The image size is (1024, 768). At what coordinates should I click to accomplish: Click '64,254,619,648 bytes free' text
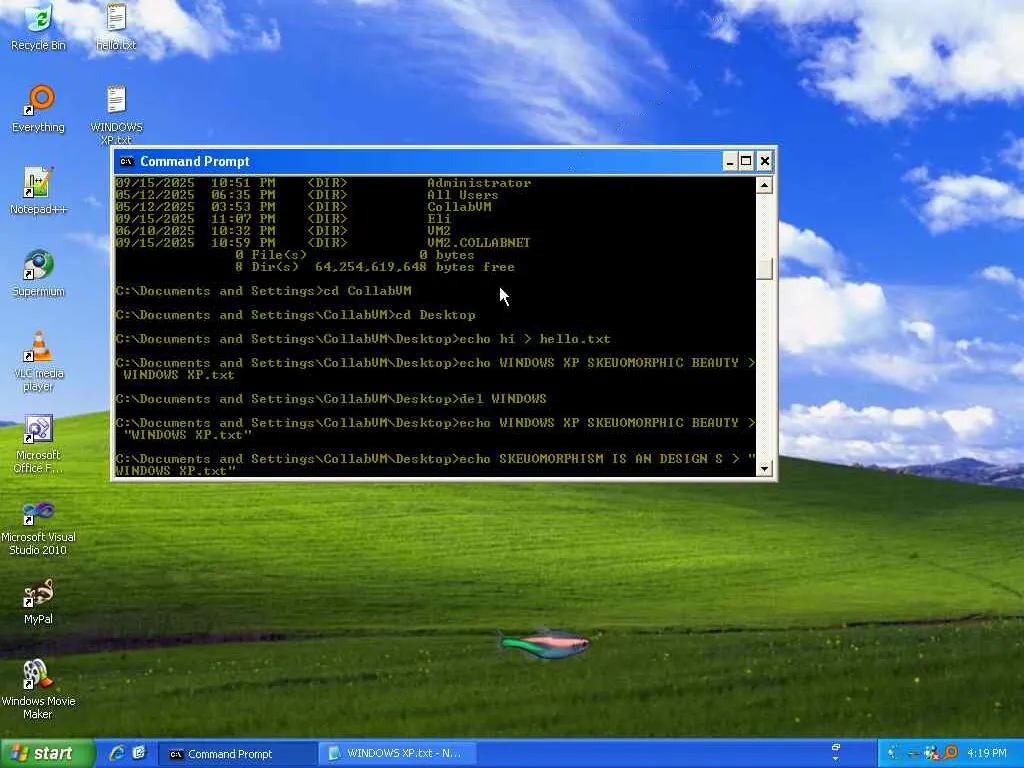click(x=415, y=267)
